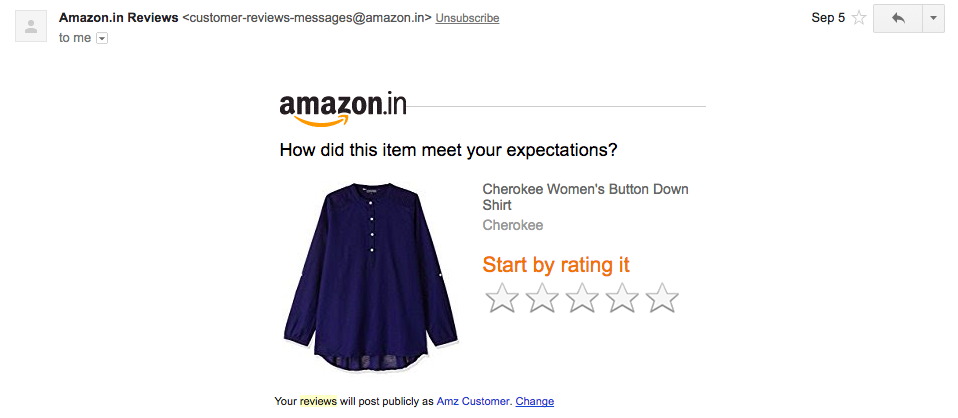Click the amazon.in logo
958x418 pixels.
tap(343, 109)
